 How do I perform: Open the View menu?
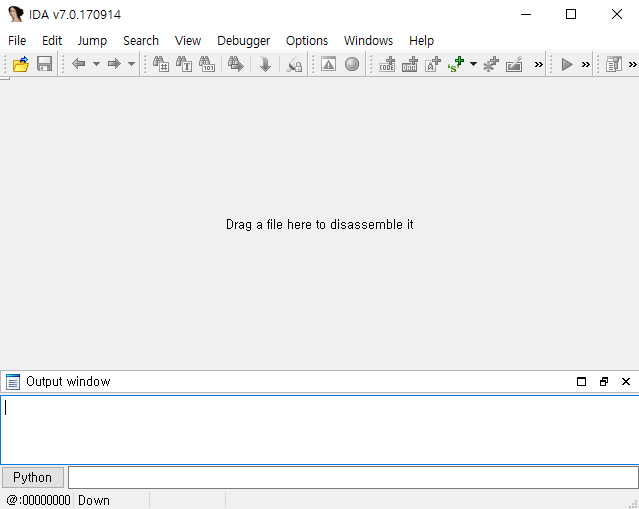click(188, 41)
